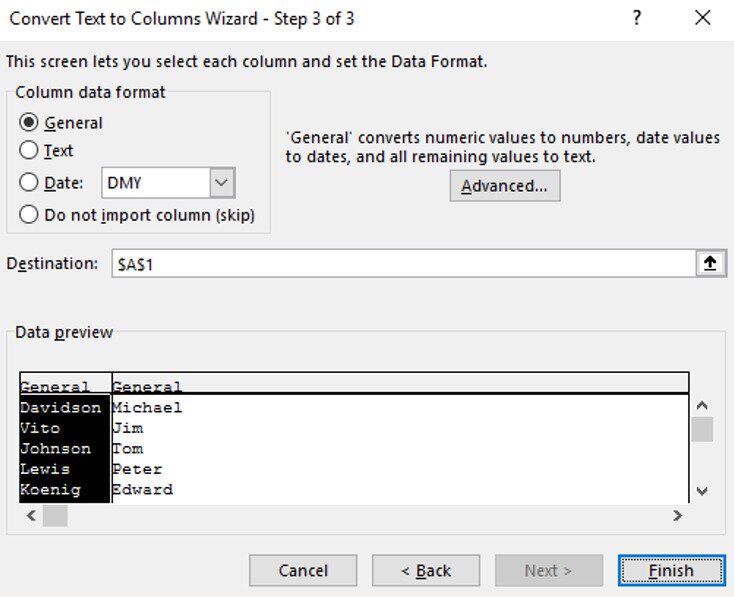Close the Convert Text to Columns wizard
The image size is (734, 597).
point(703,18)
